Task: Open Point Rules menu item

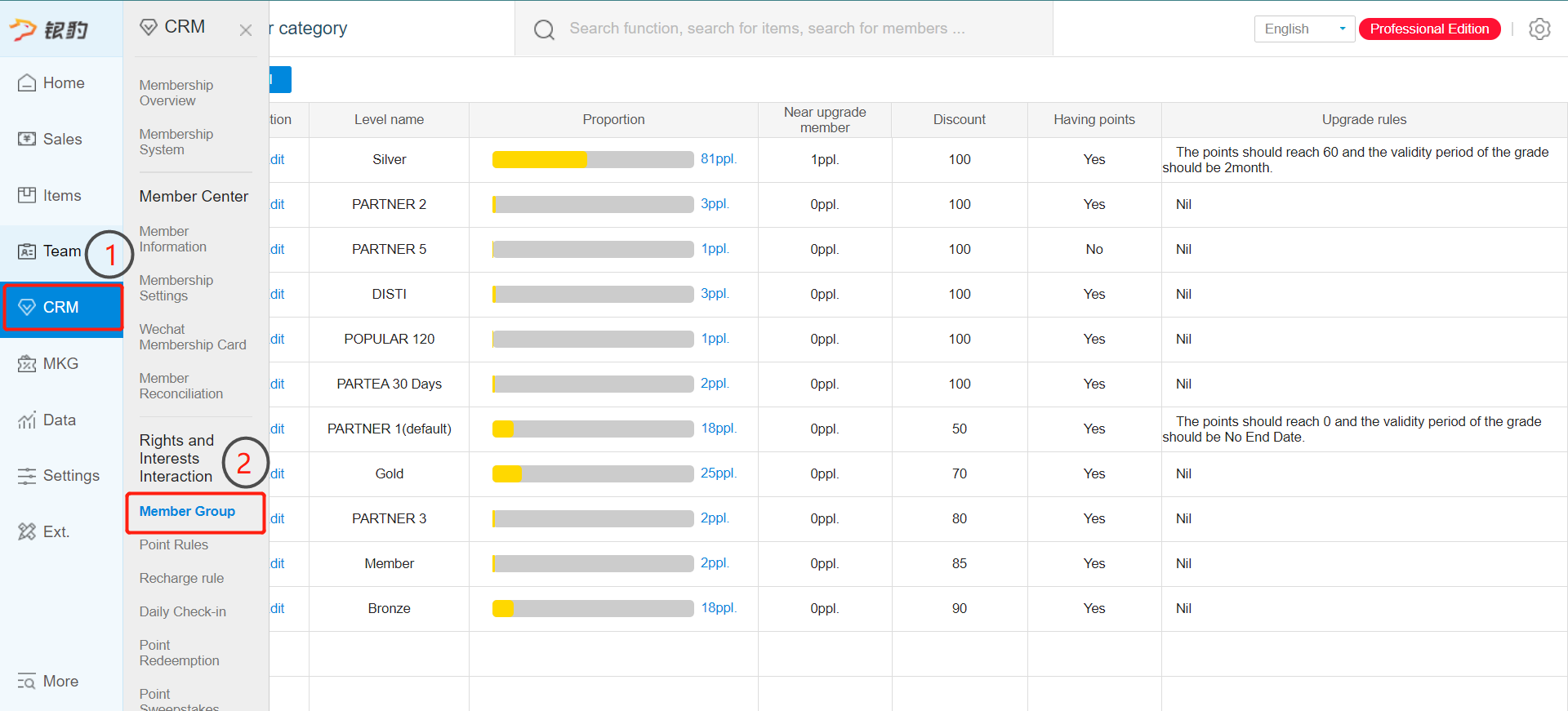Action: tap(174, 545)
